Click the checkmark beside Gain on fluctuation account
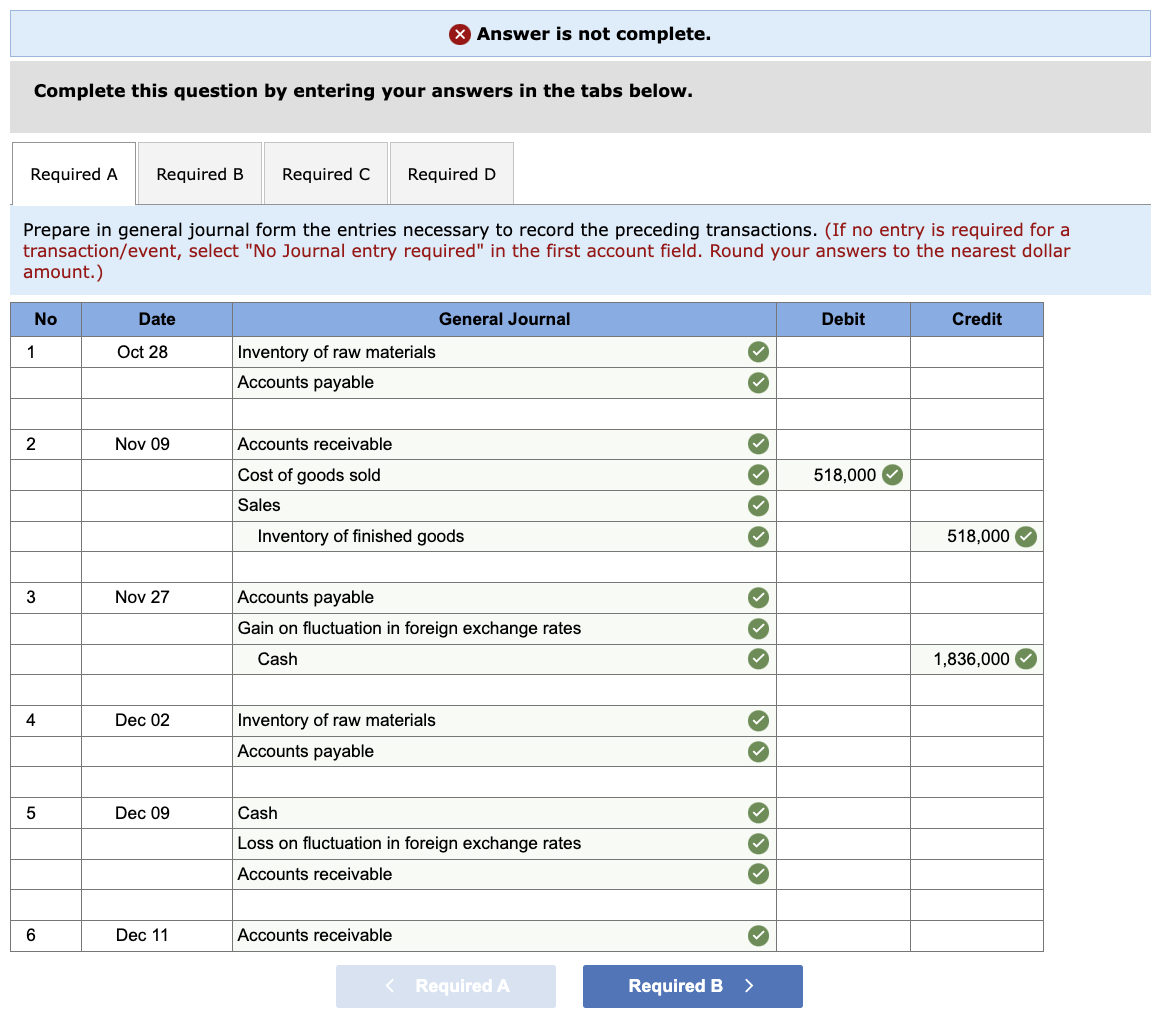This screenshot has width=1164, height=1024. [758, 628]
